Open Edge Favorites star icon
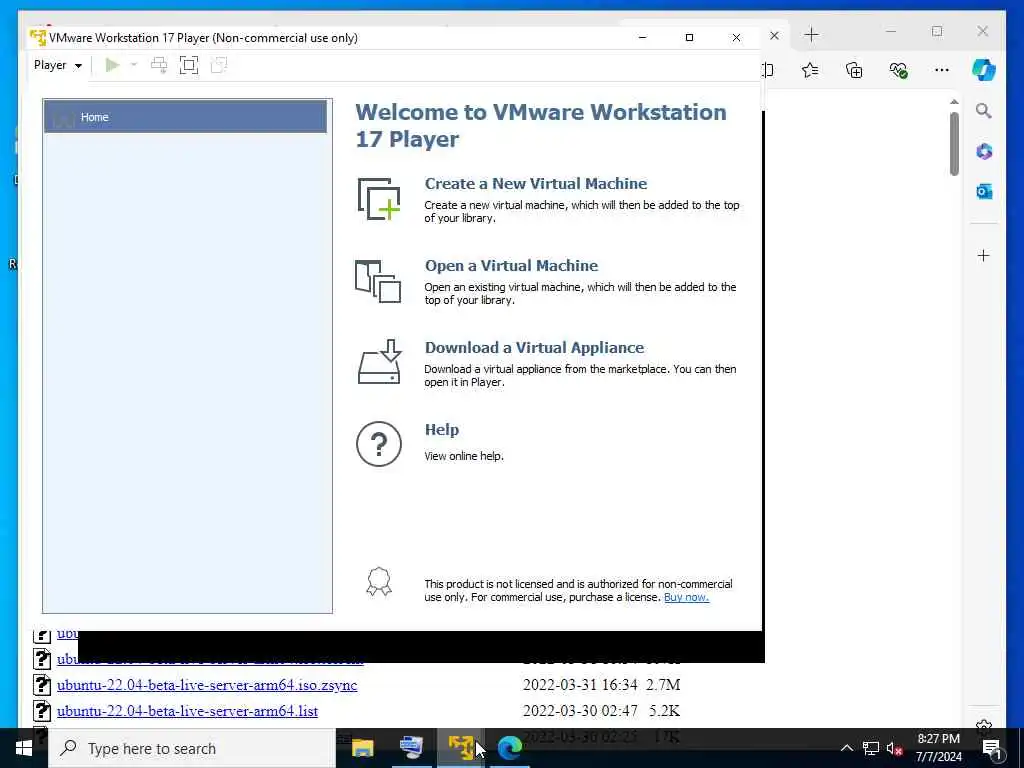The image size is (1024, 768). point(810,70)
